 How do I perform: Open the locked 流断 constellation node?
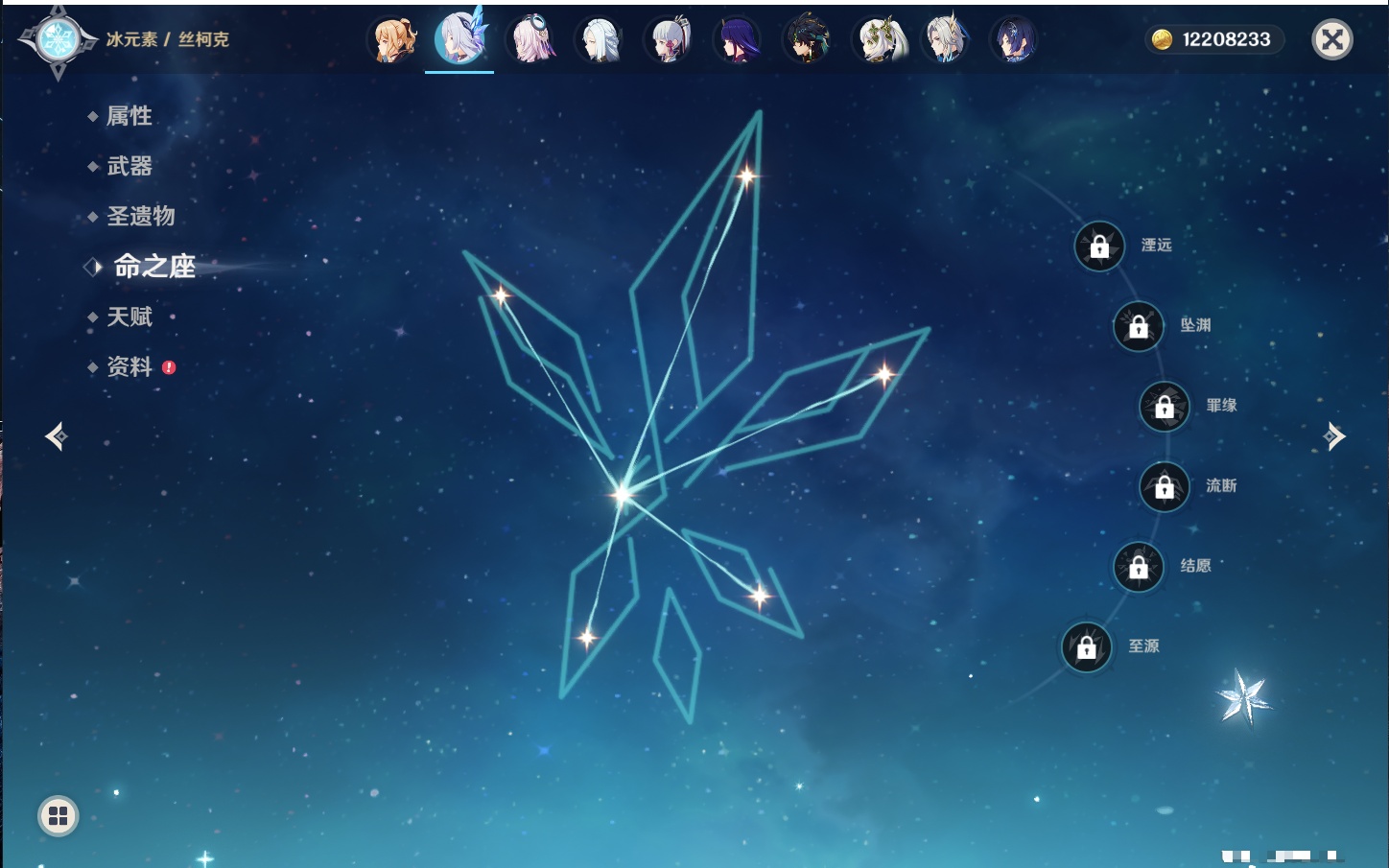click(x=1165, y=487)
